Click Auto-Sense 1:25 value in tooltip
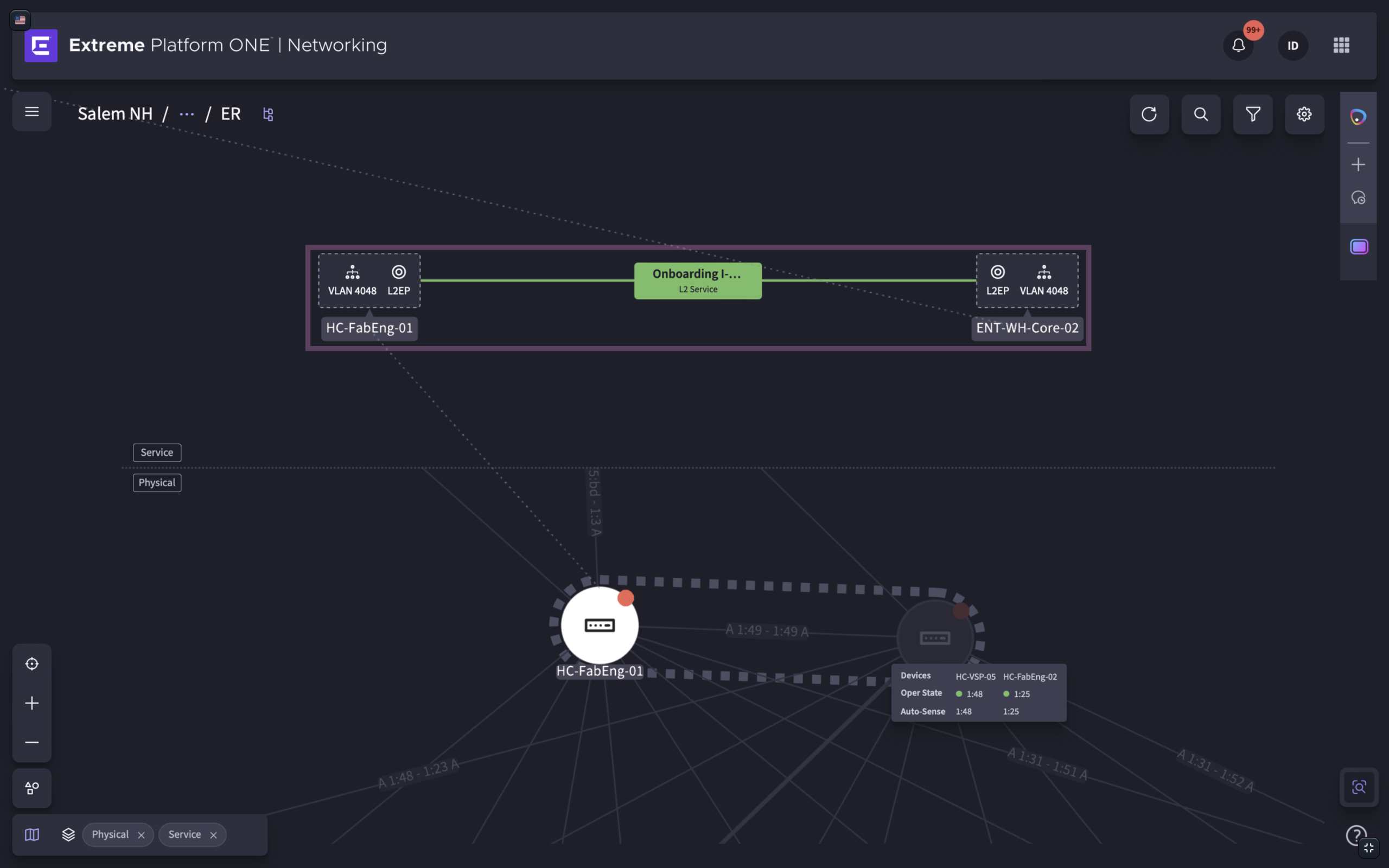1389x868 pixels. 1011,712
